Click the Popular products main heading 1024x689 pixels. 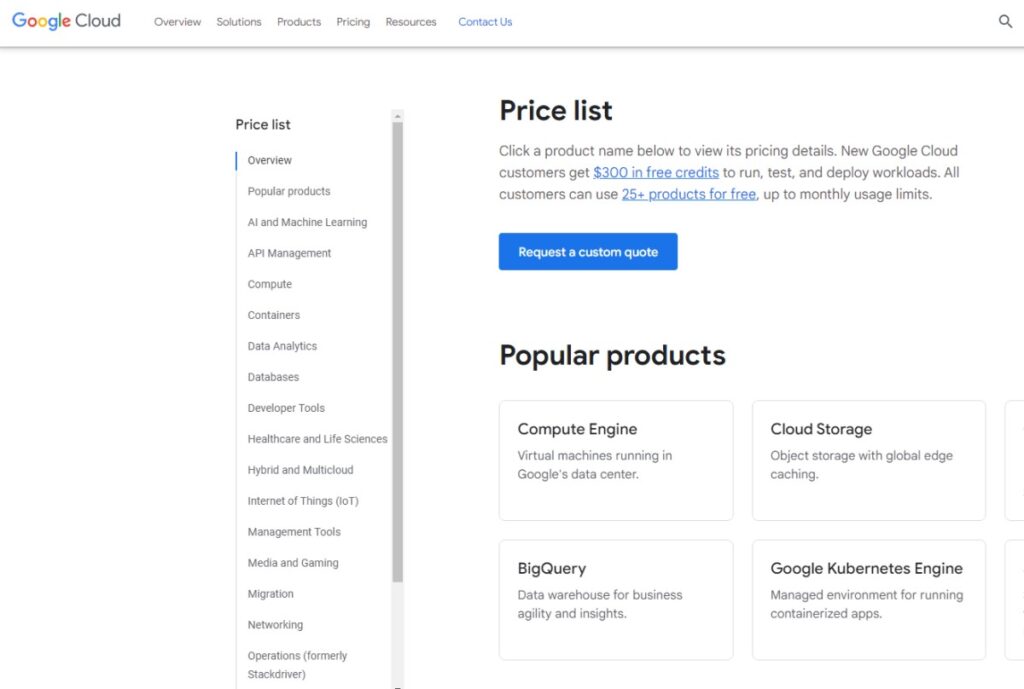coord(612,355)
